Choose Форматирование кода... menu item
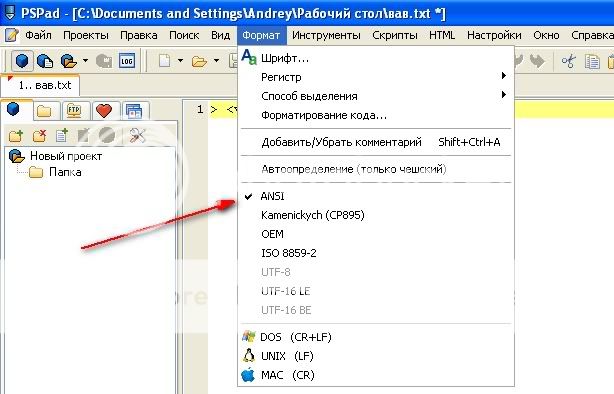The image size is (614, 394). (376, 115)
